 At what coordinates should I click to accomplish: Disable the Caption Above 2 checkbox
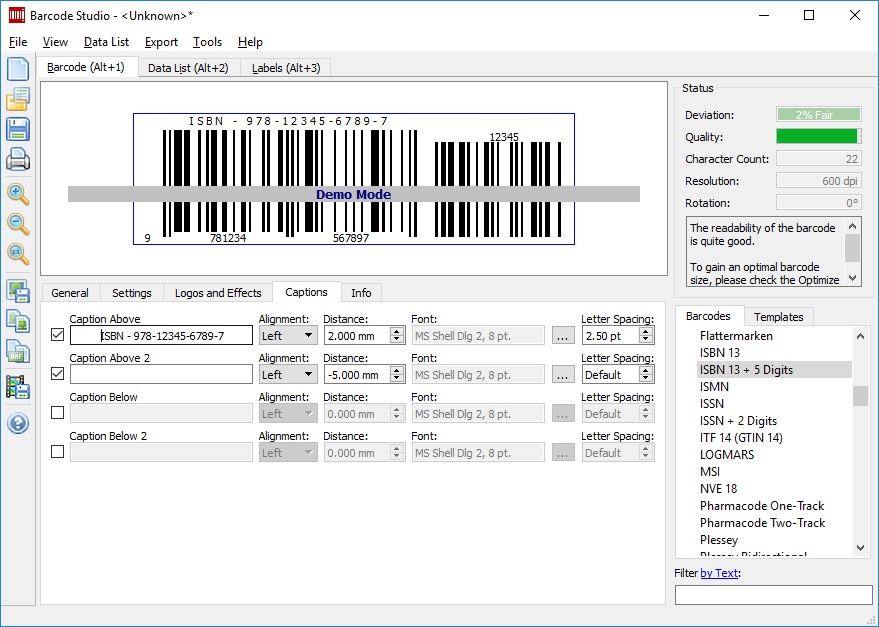click(x=57, y=374)
